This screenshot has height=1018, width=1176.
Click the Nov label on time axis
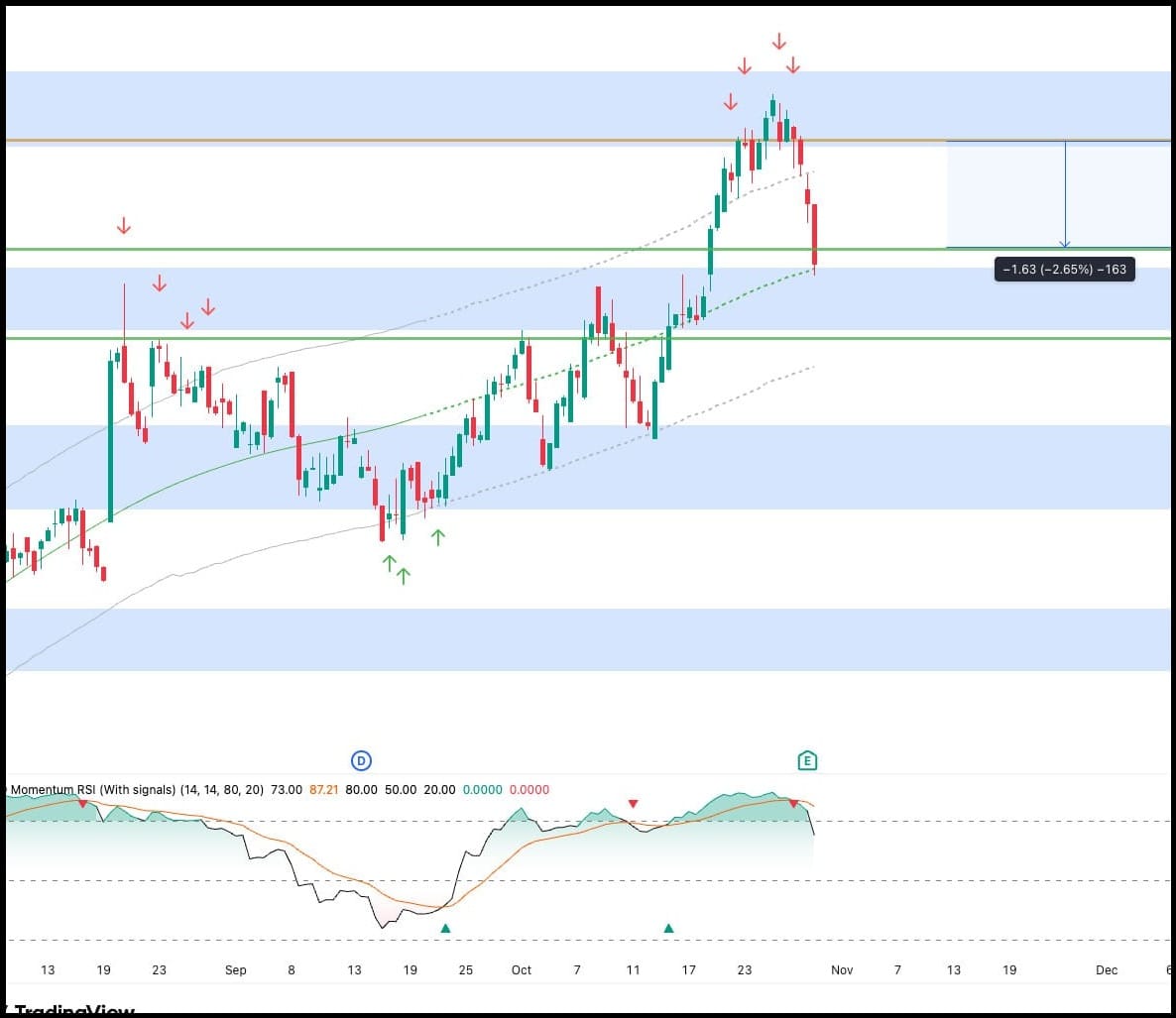pyautogui.click(x=841, y=969)
